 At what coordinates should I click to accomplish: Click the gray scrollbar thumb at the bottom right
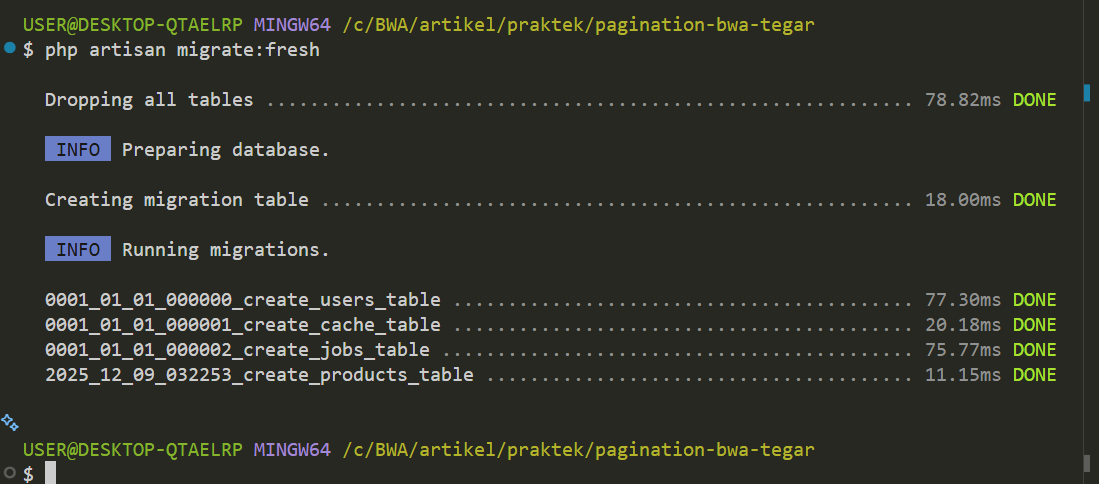tap(1087, 464)
